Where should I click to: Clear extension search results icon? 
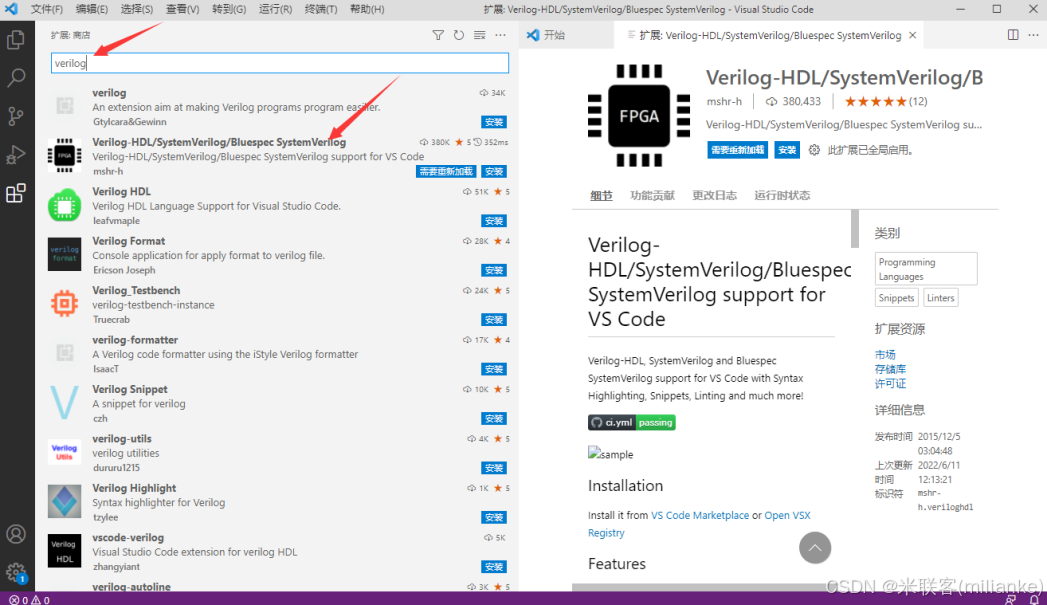tap(479, 35)
